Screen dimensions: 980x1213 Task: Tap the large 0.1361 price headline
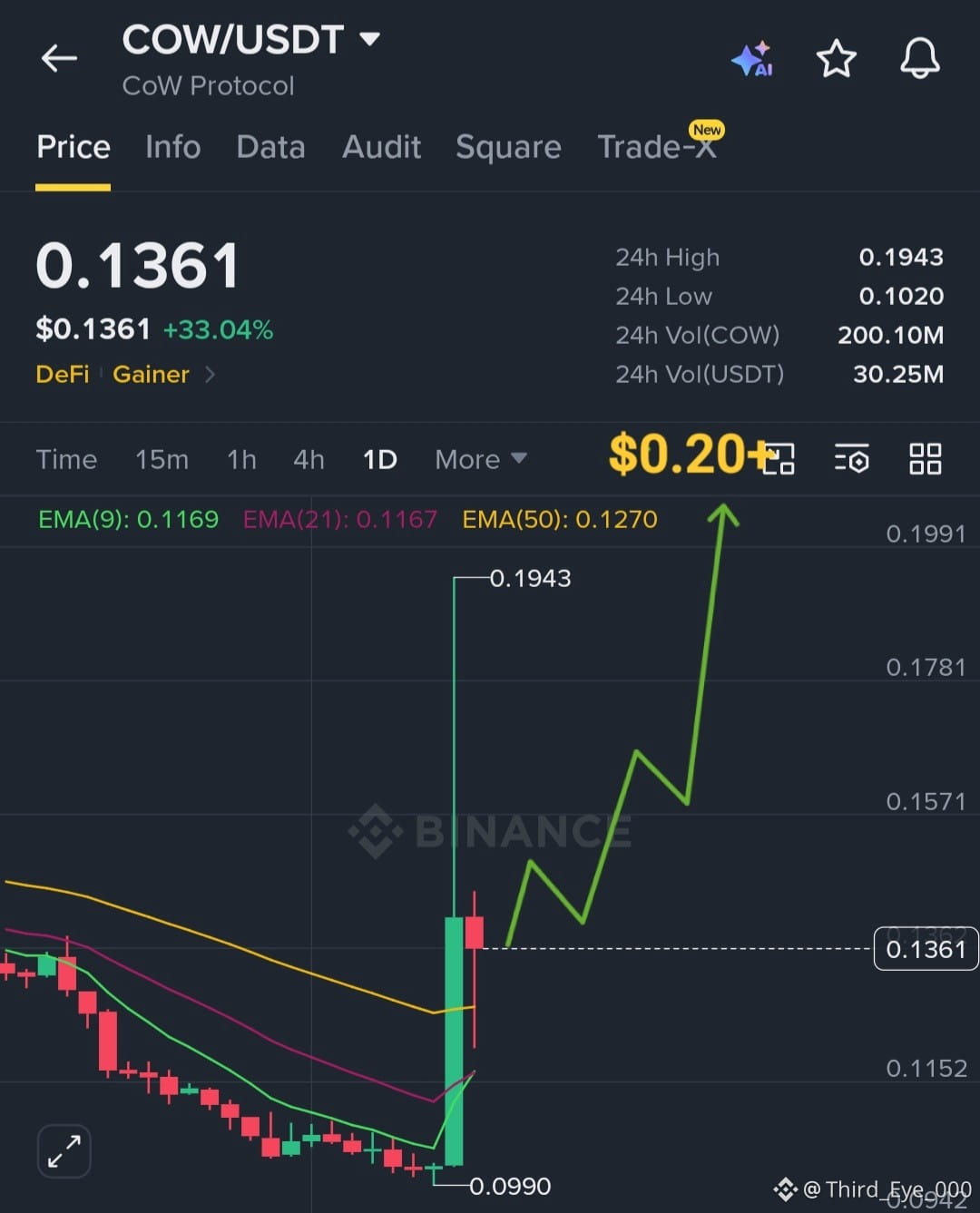tap(137, 266)
